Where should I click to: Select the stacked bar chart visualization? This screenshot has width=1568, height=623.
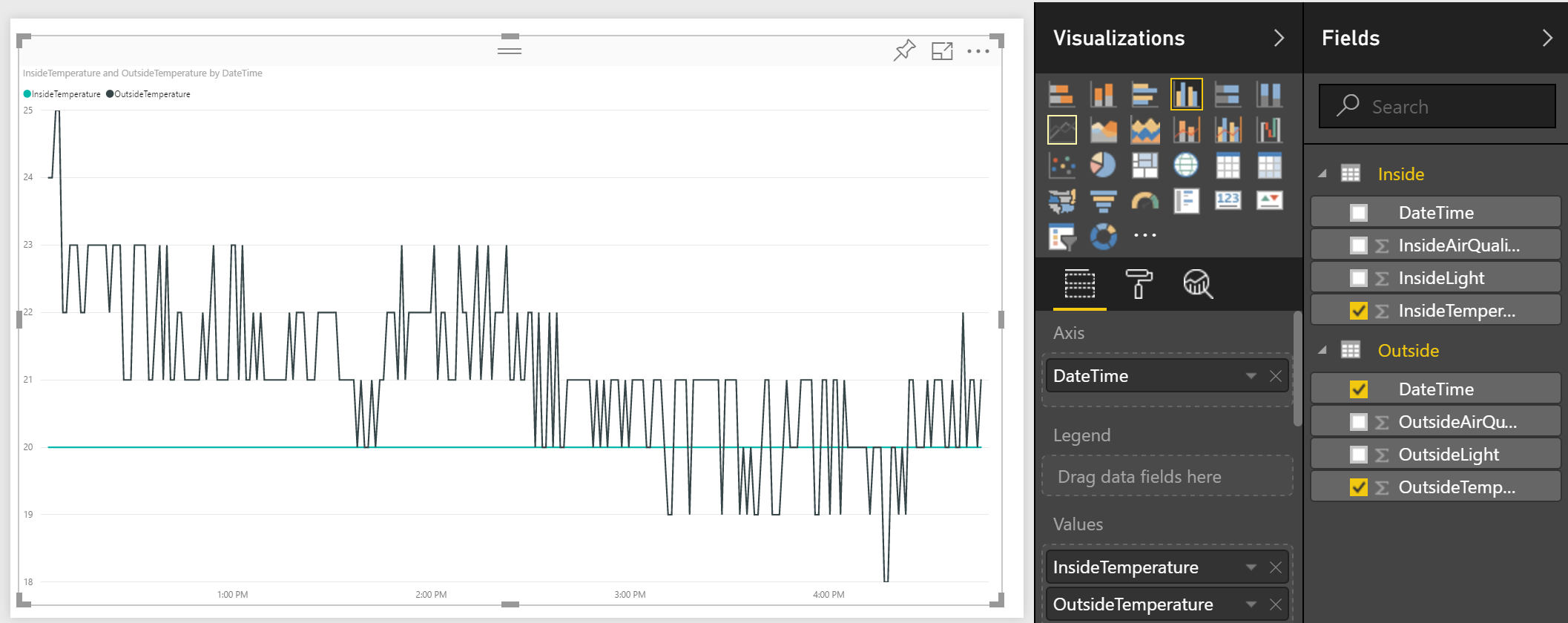pos(1062,95)
